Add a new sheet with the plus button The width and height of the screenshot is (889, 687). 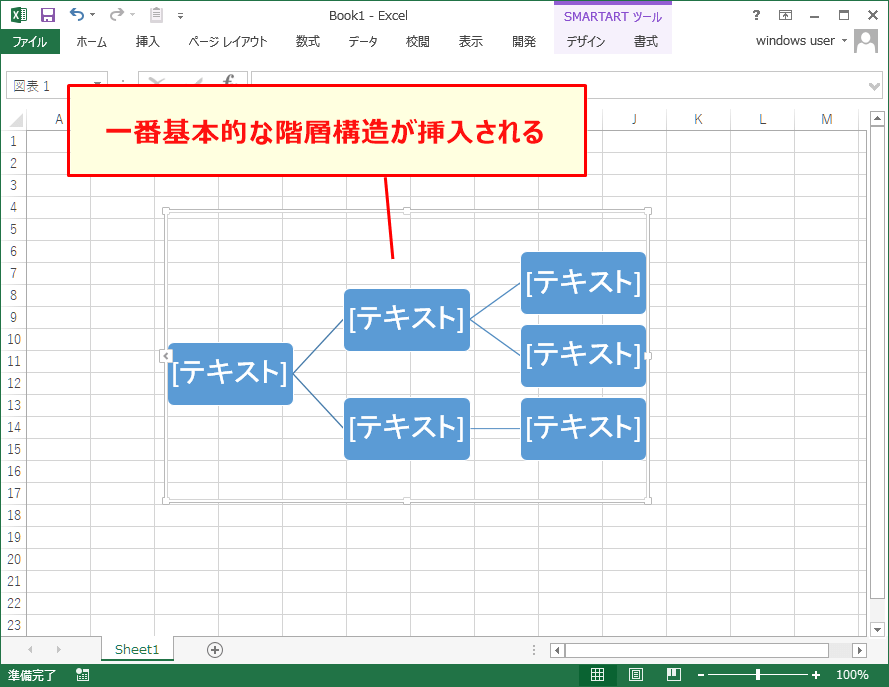tap(213, 649)
